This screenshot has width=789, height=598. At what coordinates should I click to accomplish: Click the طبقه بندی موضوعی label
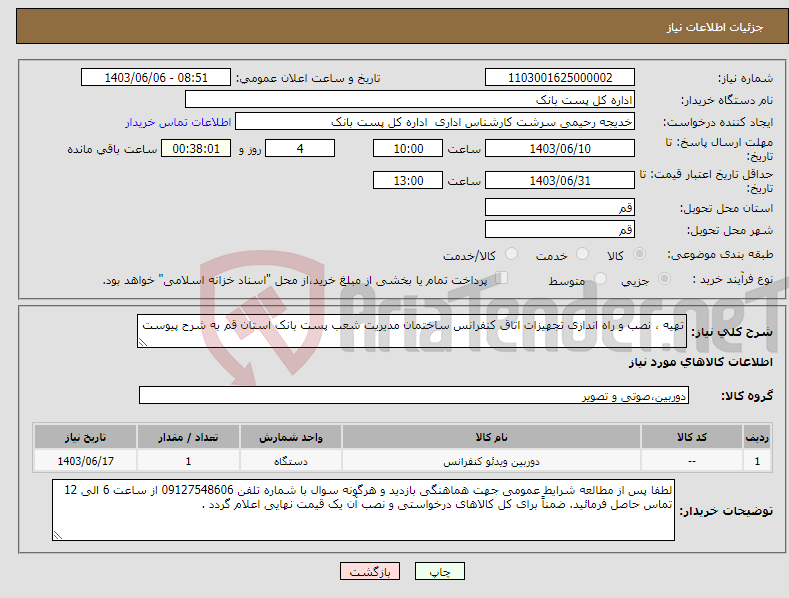pos(720,255)
